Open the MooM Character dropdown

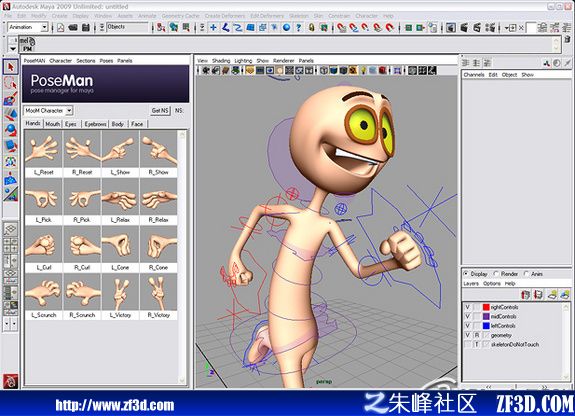point(48,110)
